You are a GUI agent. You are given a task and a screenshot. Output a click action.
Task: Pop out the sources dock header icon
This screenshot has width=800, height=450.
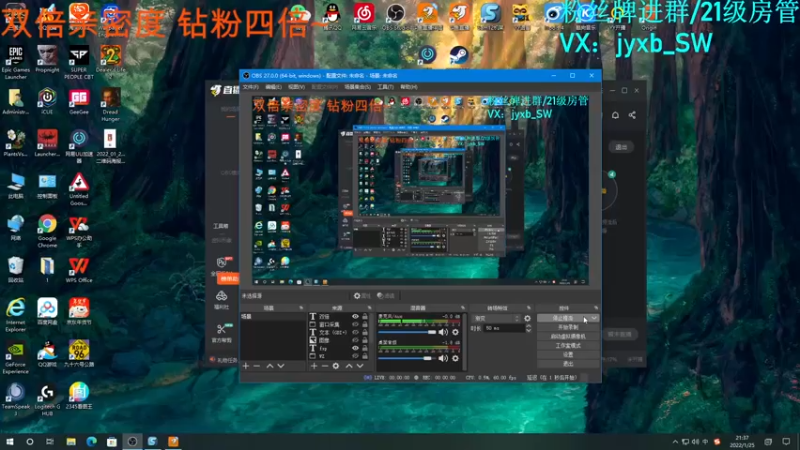[369, 308]
